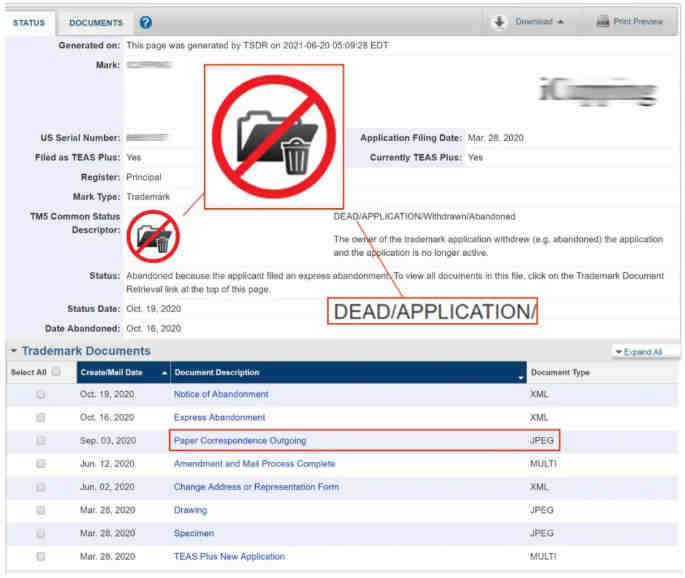Open Change Address or Representation Form link
Screen dimensions: 685x578
click(x=256, y=487)
